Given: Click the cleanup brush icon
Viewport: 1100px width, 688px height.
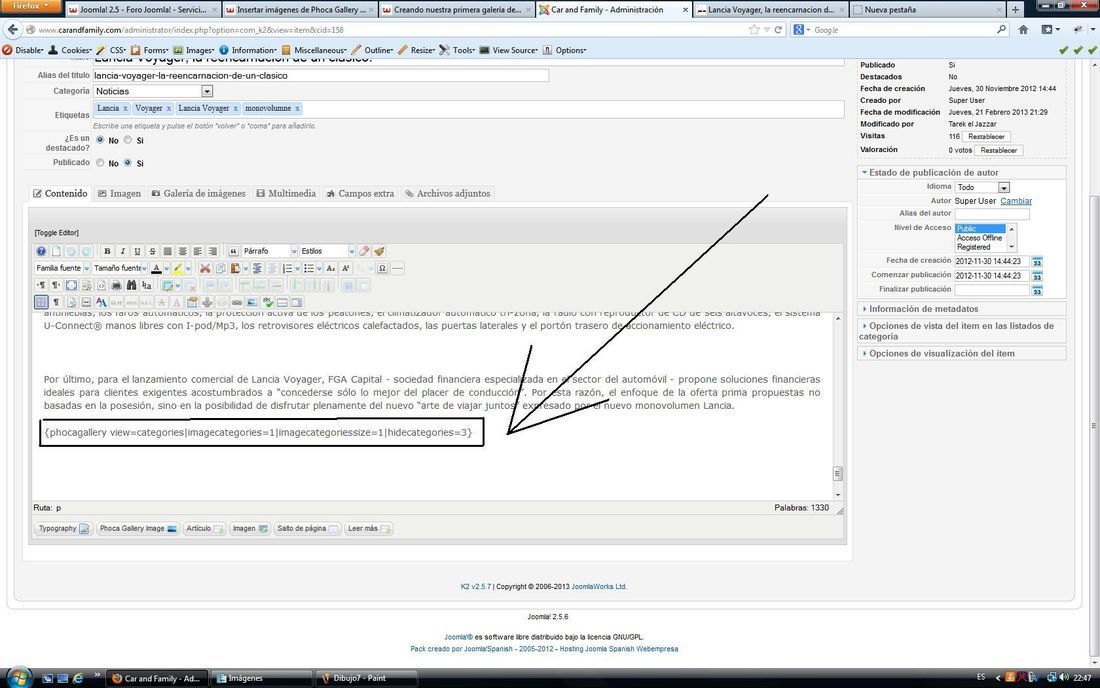Looking at the screenshot, I should pyautogui.click(x=380, y=251).
